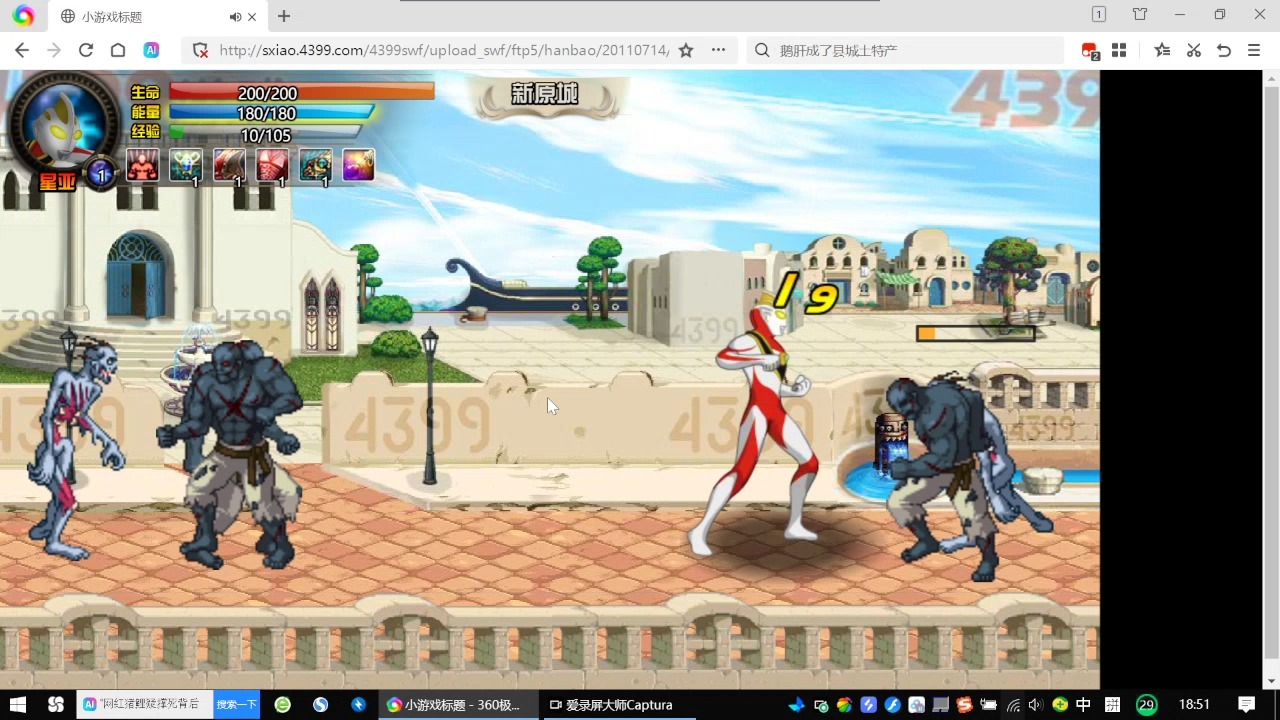Viewport: 1280px width, 720px height.
Task: Bookmark this page with the star icon
Action: click(x=686, y=50)
